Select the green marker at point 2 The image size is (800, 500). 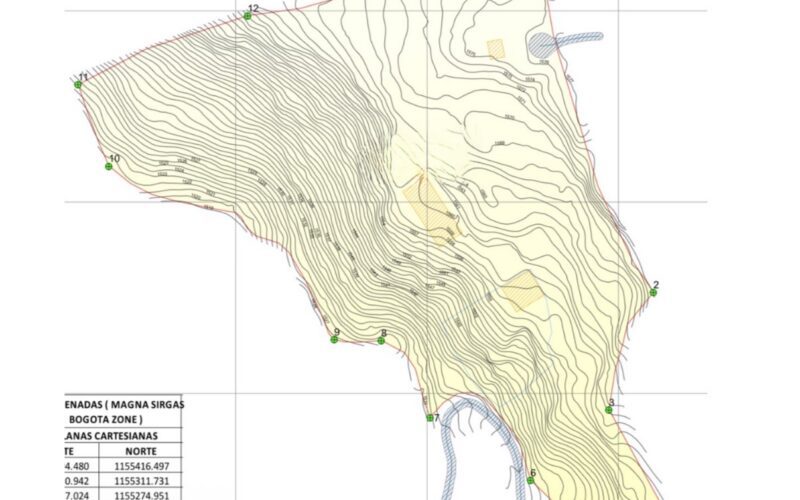[653, 293]
